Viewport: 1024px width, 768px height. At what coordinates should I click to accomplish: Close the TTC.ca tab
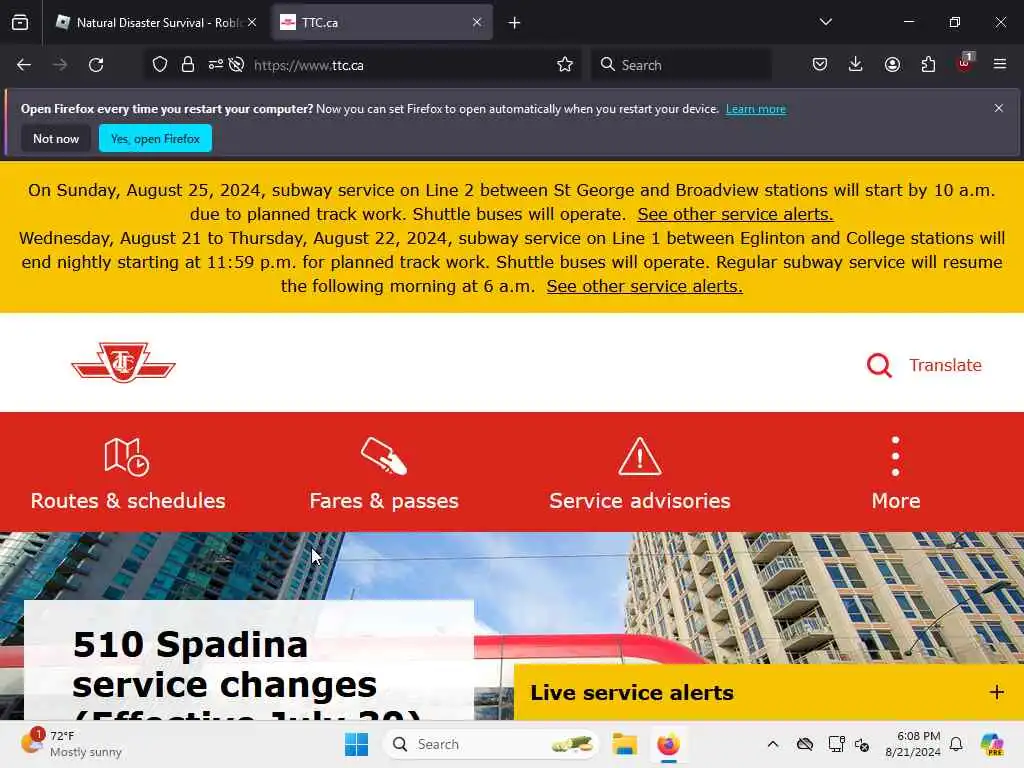tap(477, 23)
